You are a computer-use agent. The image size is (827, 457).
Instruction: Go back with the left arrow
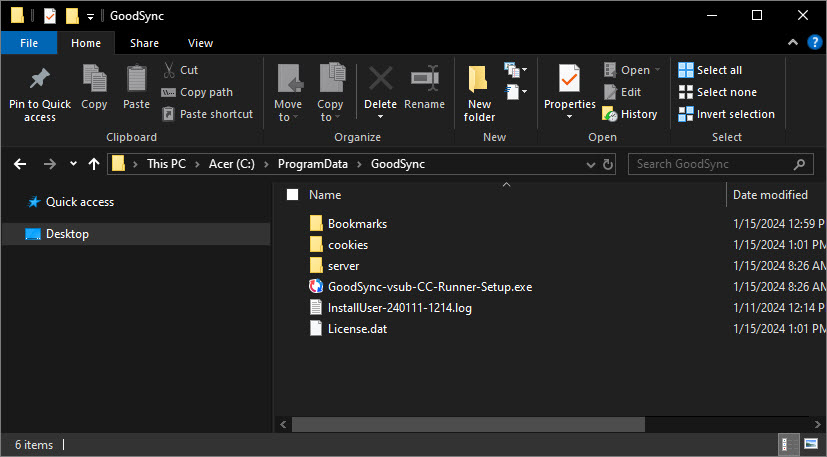[x=20, y=164]
